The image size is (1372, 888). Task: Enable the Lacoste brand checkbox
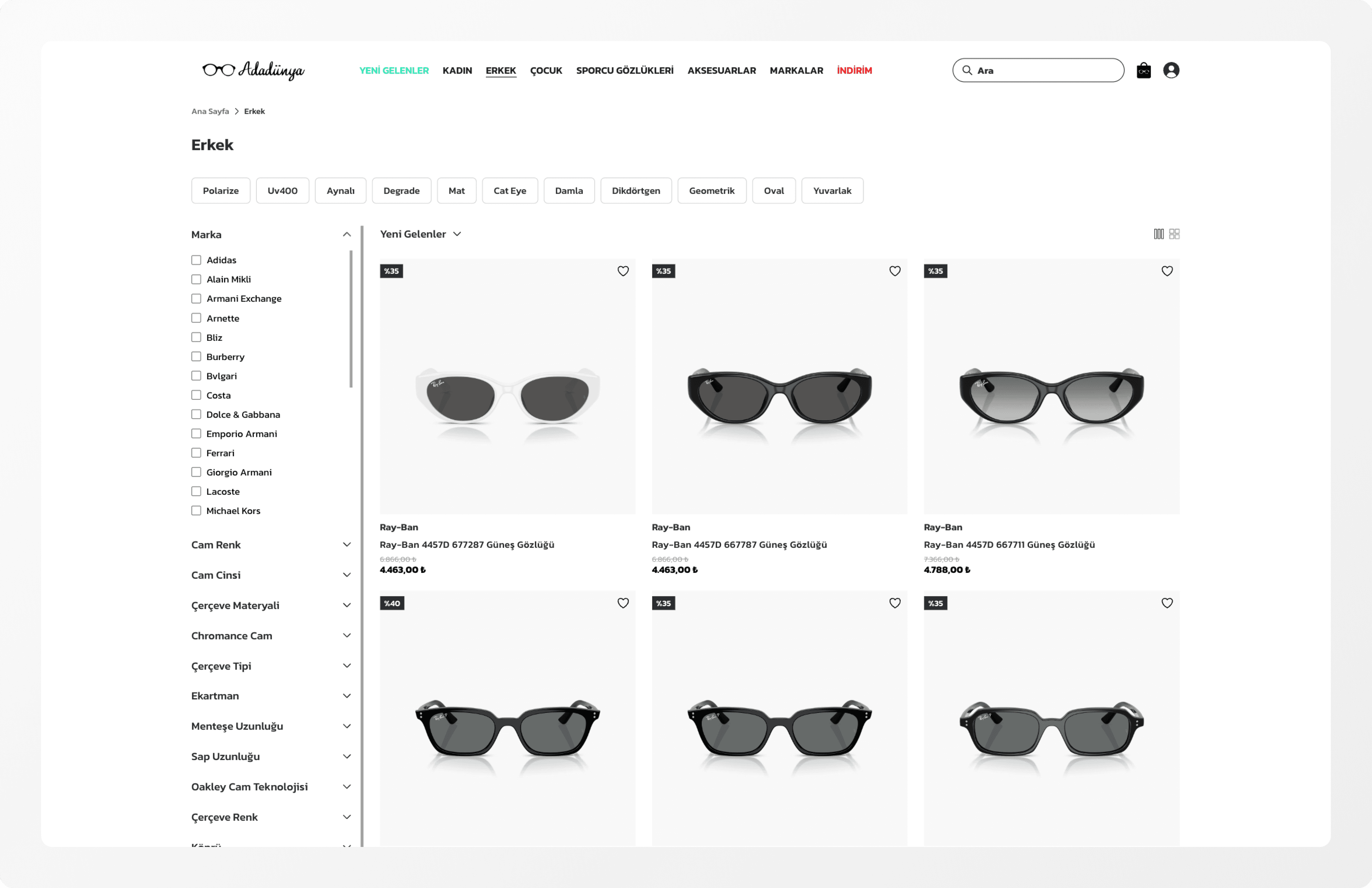(x=196, y=491)
